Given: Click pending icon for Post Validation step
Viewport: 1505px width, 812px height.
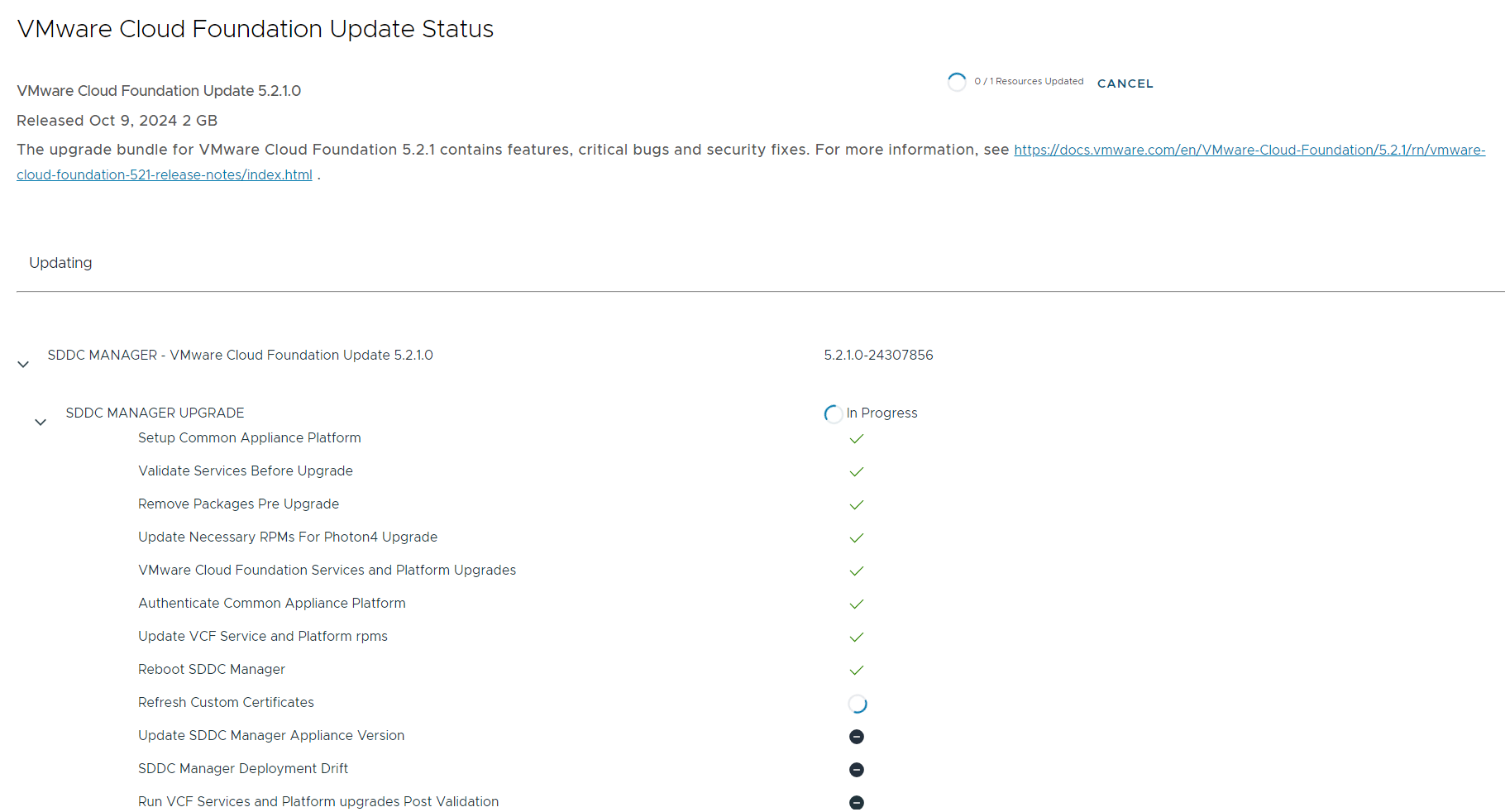Looking at the screenshot, I should click(857, 802).
